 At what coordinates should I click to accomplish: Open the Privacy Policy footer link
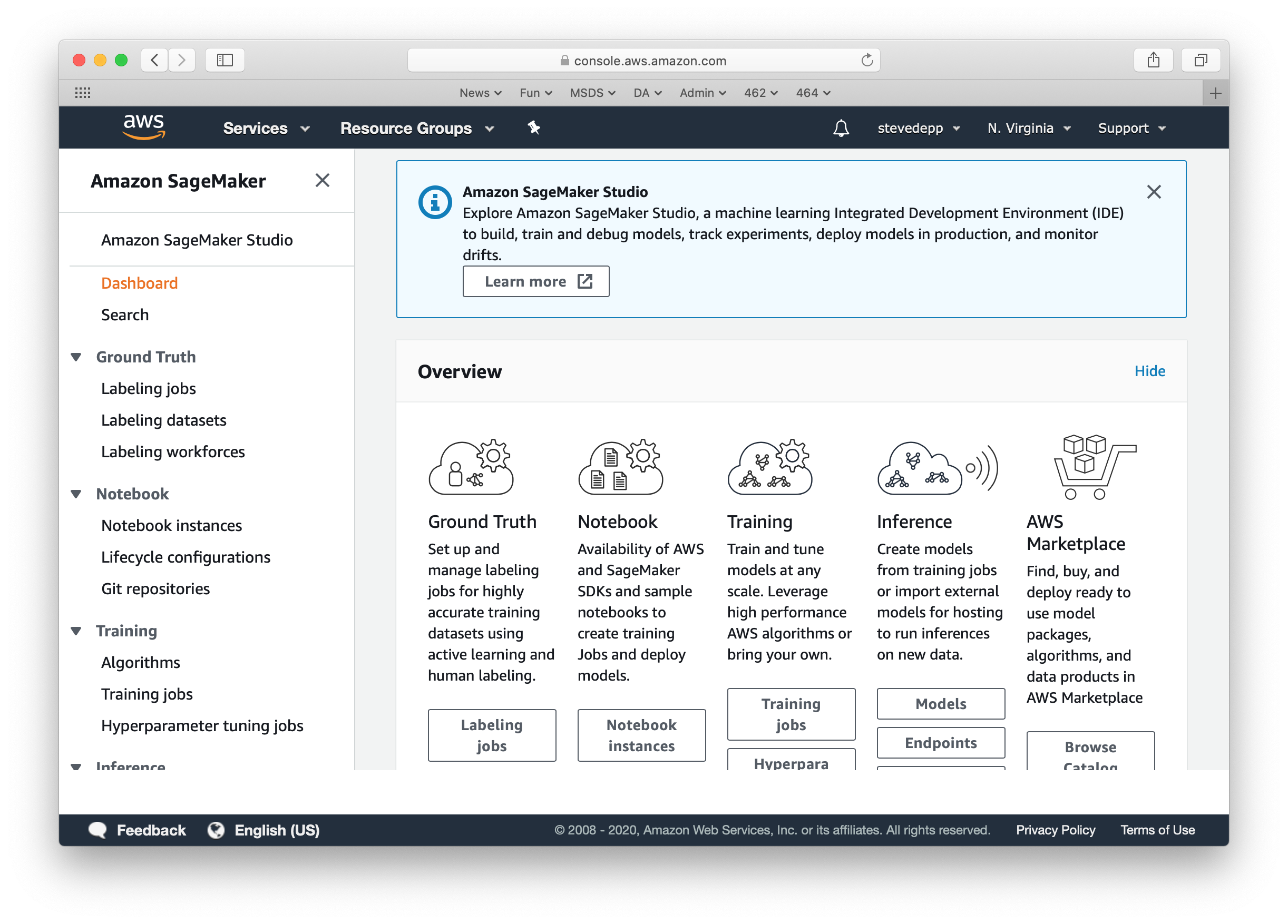pos(1055,830)
